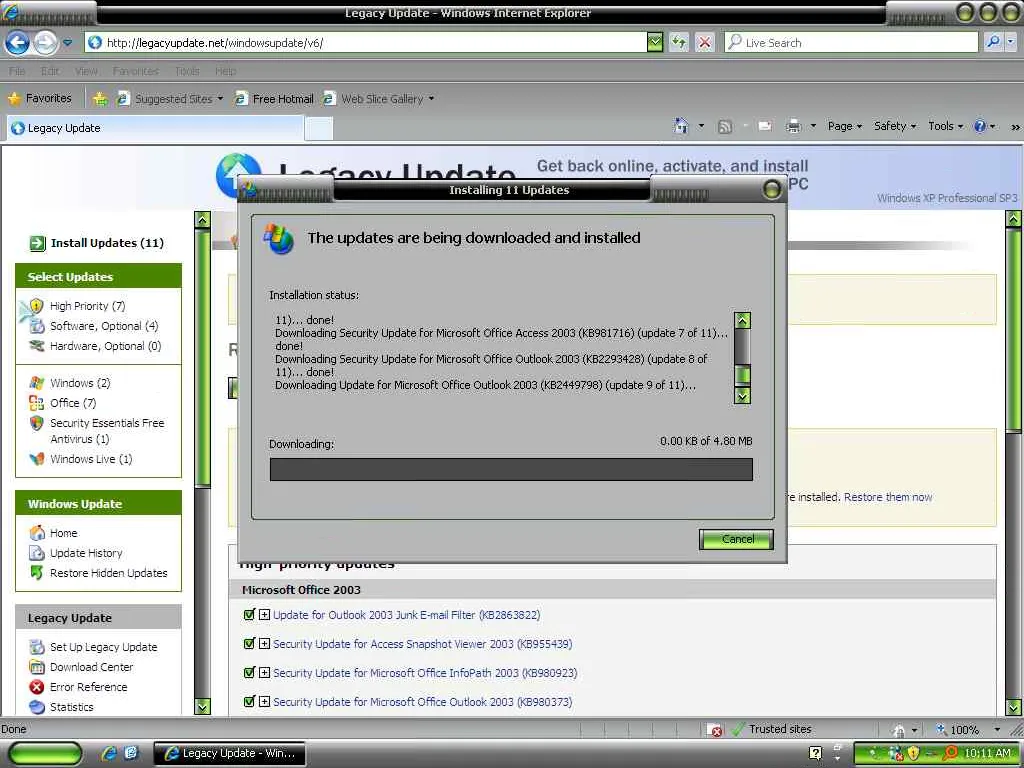Click installation status scroll down arrow

pos(742,396)
